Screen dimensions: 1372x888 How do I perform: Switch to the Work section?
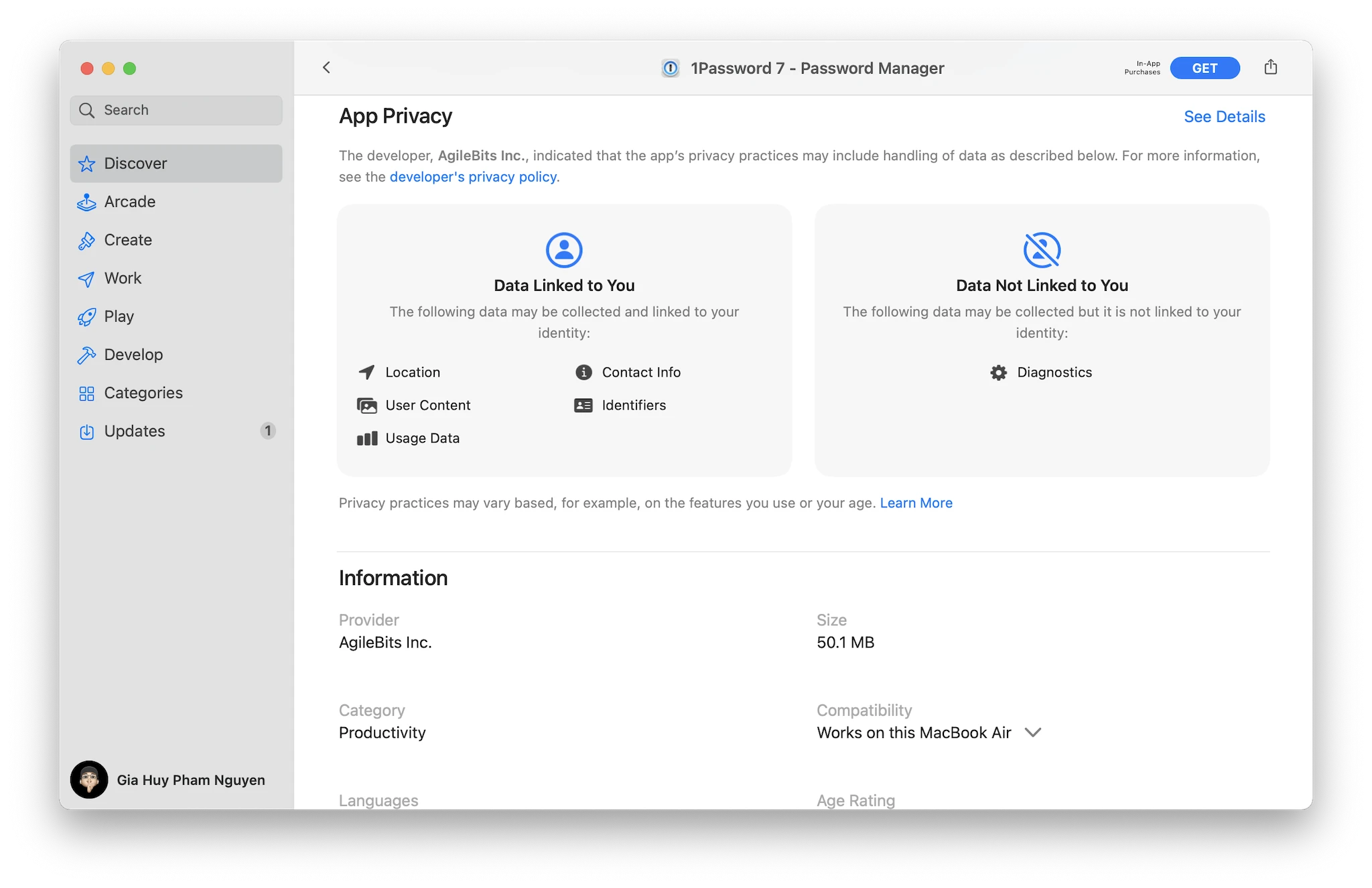[x=176, y=278]
